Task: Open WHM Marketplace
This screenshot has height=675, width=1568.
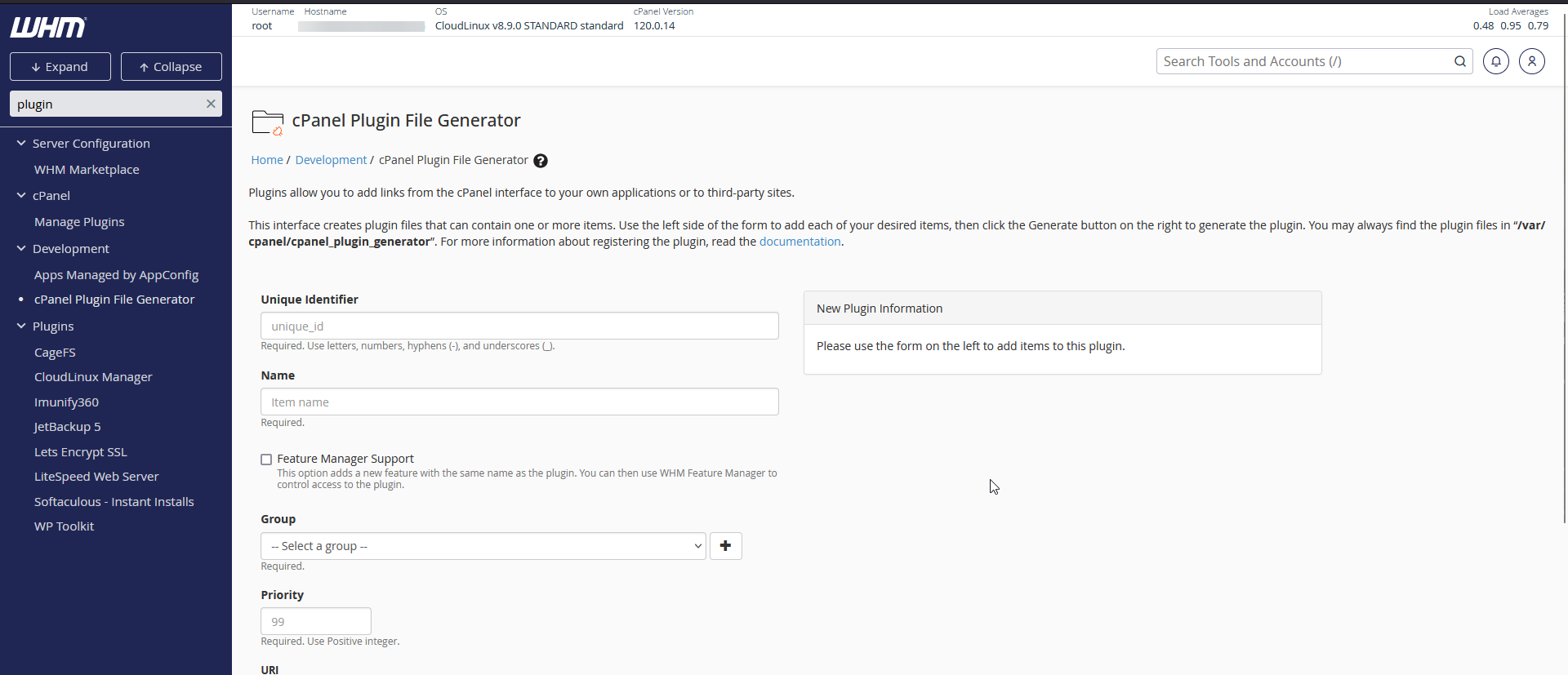Action: (x=87, y=170)
